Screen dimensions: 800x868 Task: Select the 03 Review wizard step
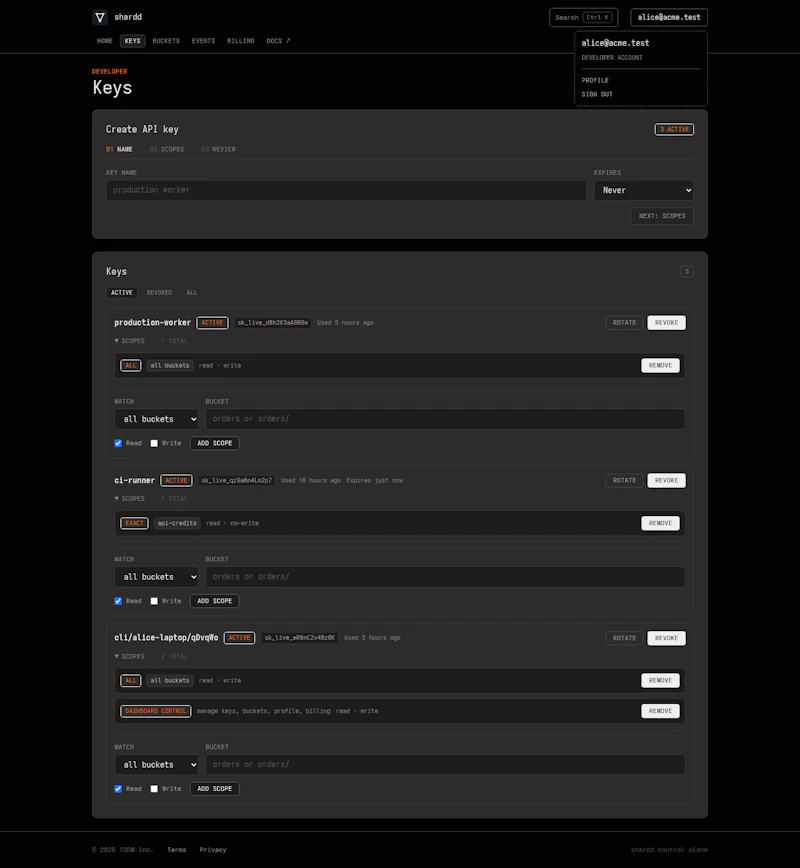tap(218, 149)
